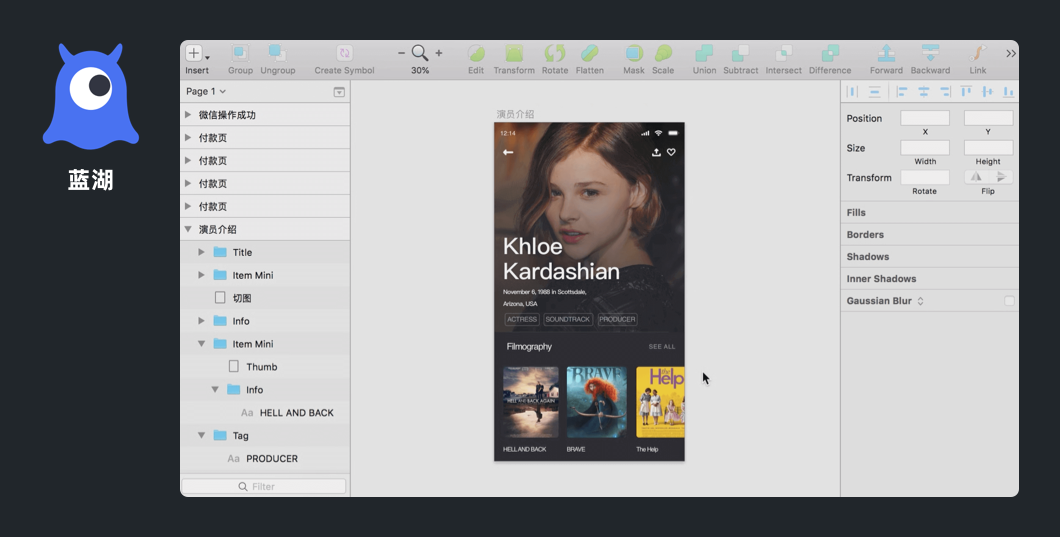Click the Create Symbol icon
Screen dimensions: 1060x537
pyautogui.click(x=344, y=53)
